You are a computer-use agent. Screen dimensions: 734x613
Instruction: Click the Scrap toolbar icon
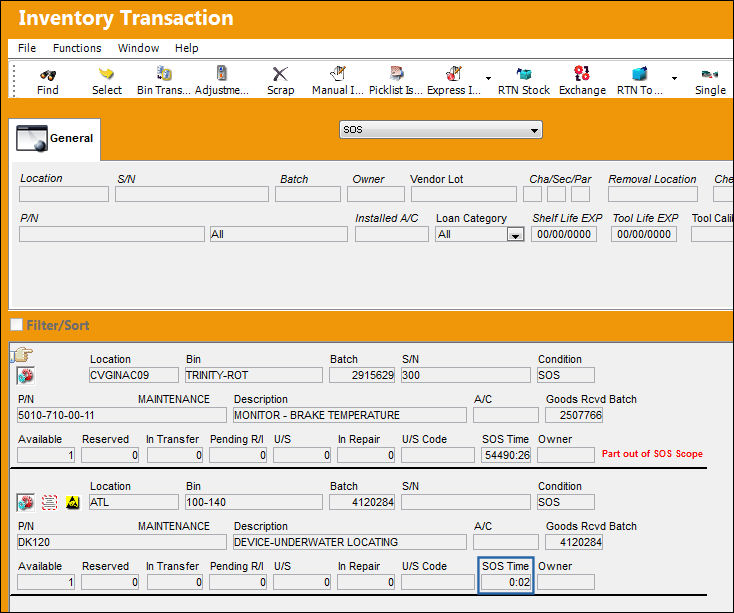tap(280, 73)
